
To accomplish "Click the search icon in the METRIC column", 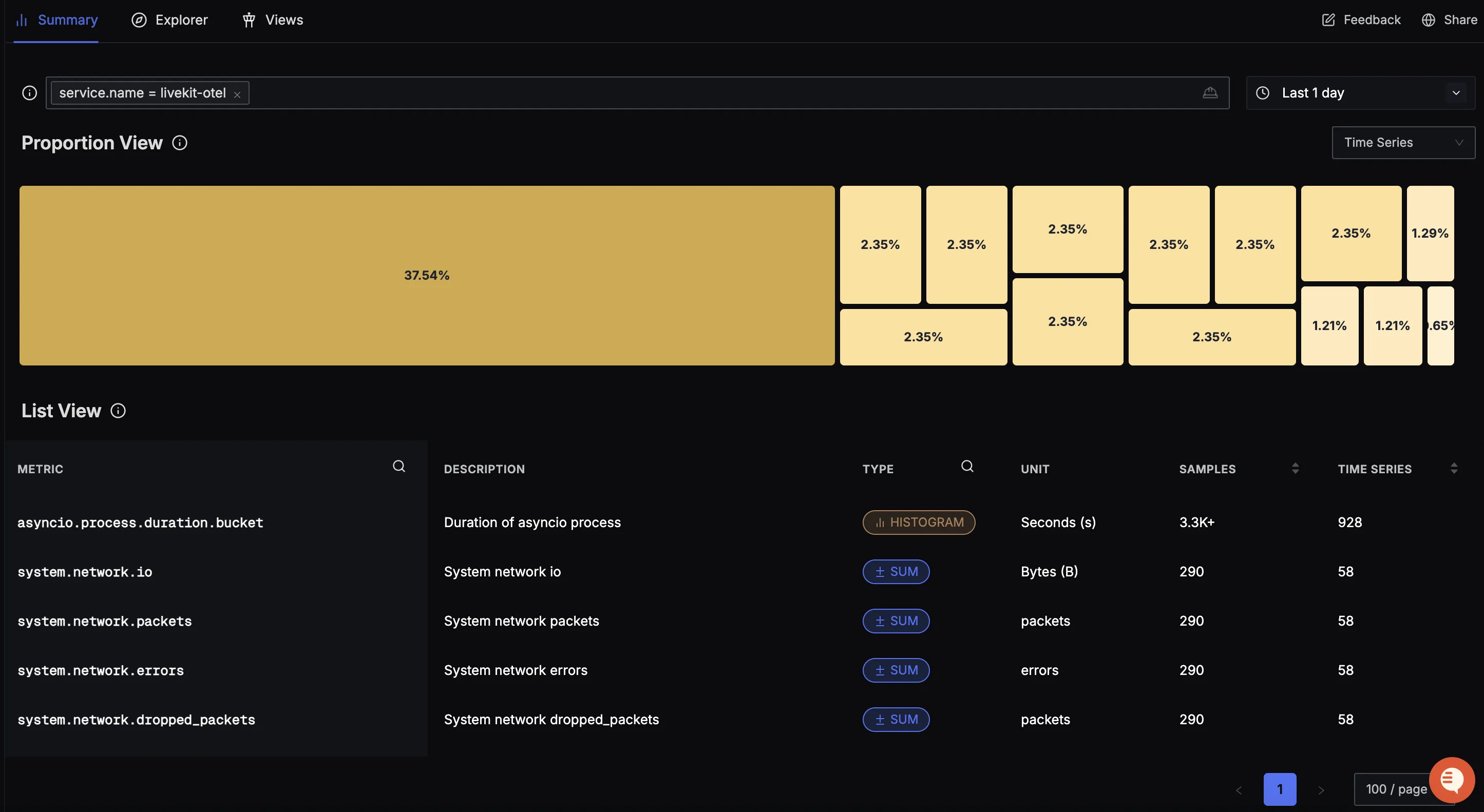I will 399,467.
